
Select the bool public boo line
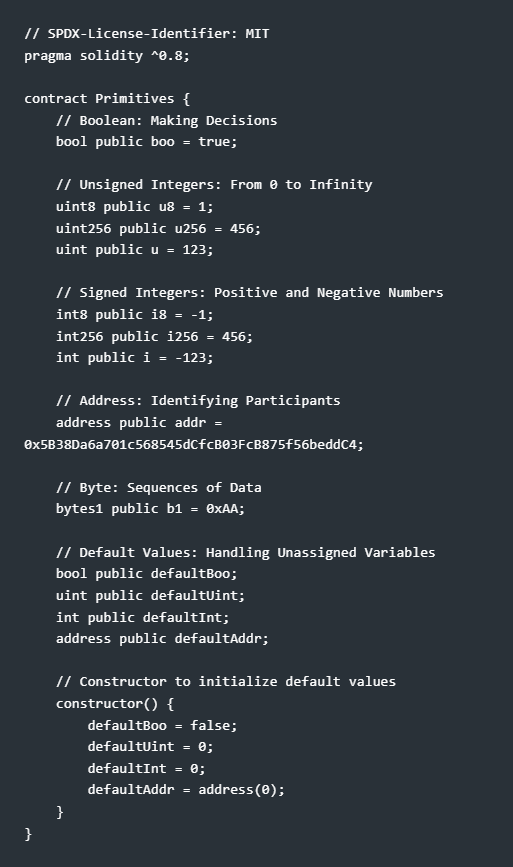coord(146,142)
